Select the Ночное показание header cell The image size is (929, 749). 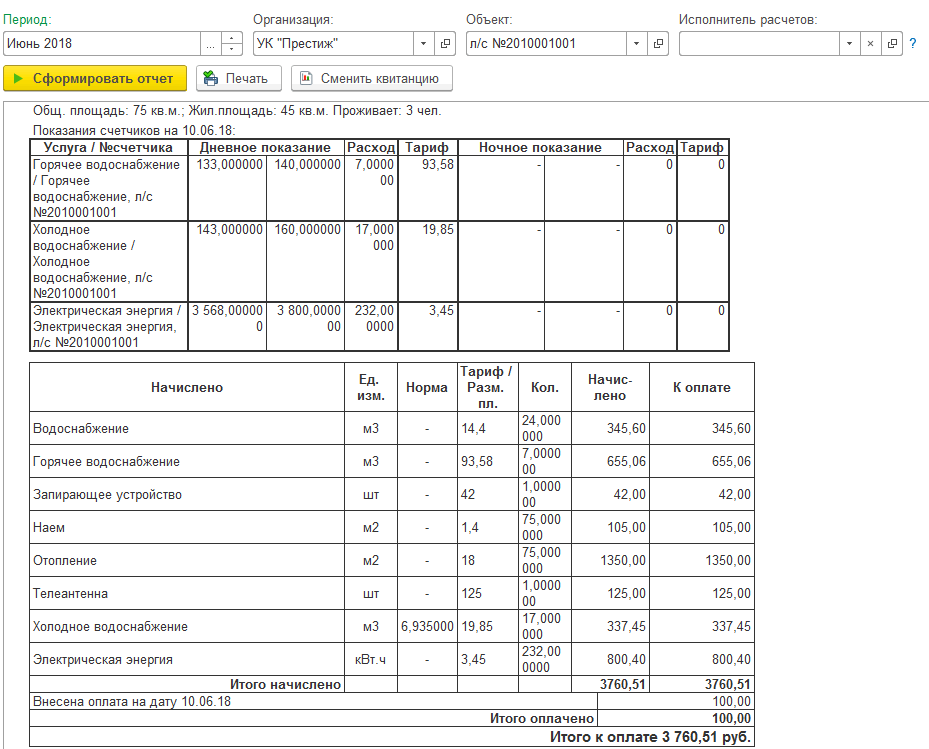pyautogui.click(x=540, y=147)
